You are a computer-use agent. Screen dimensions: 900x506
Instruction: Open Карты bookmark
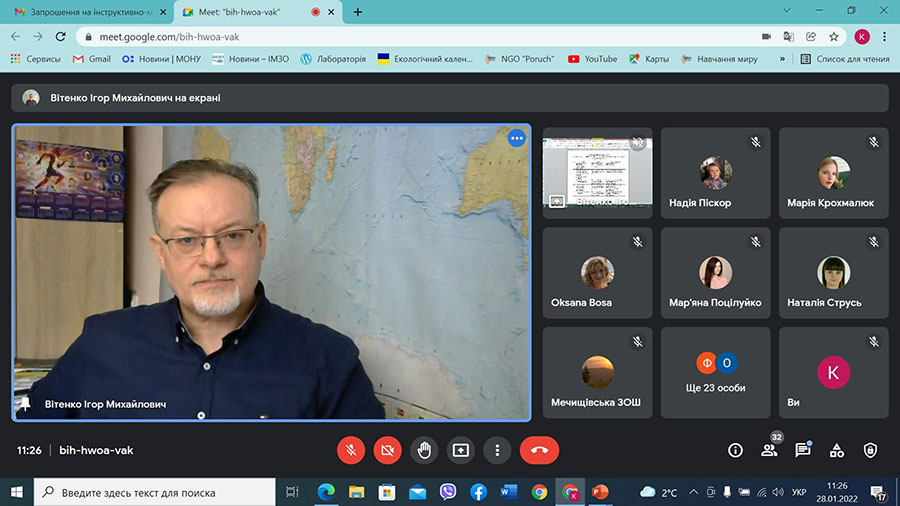point(649,59)
